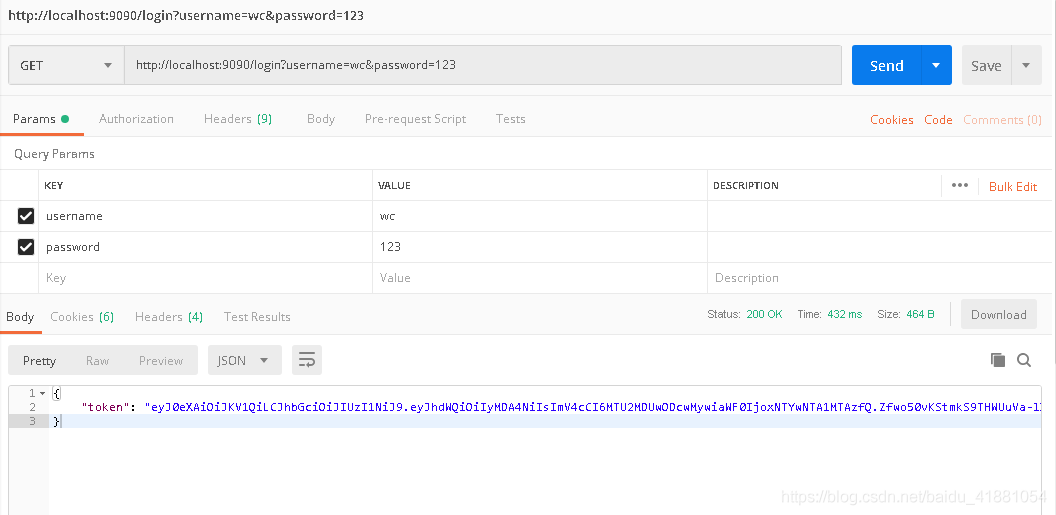Click the request URL input field
This screenshot has width=1056, height=515.
point(483,65)
